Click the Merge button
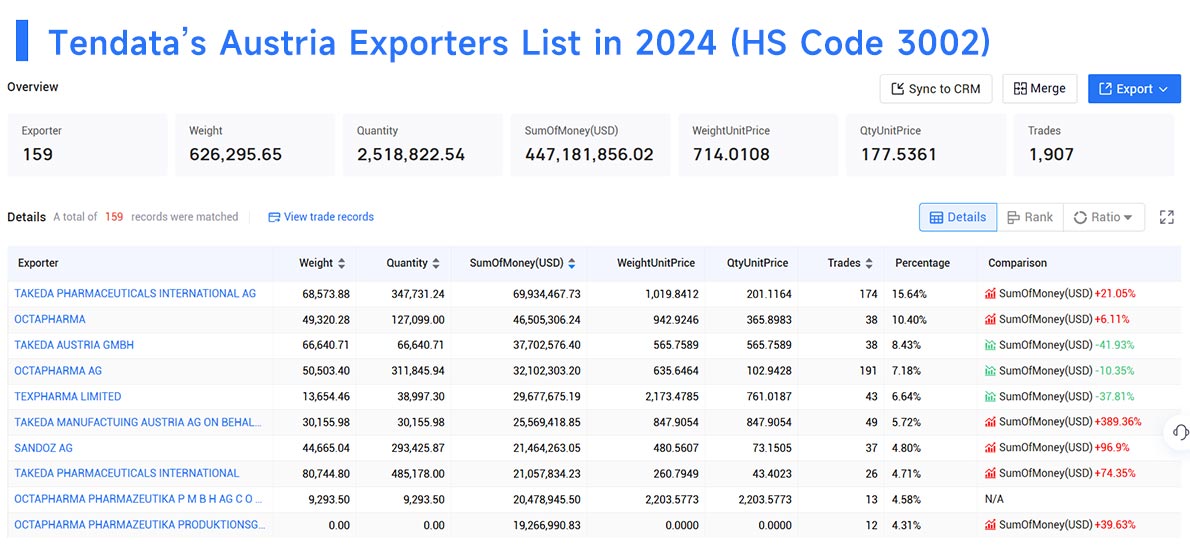The height and width of the screenshot is (547, 1190). (x=1039, y=89)
